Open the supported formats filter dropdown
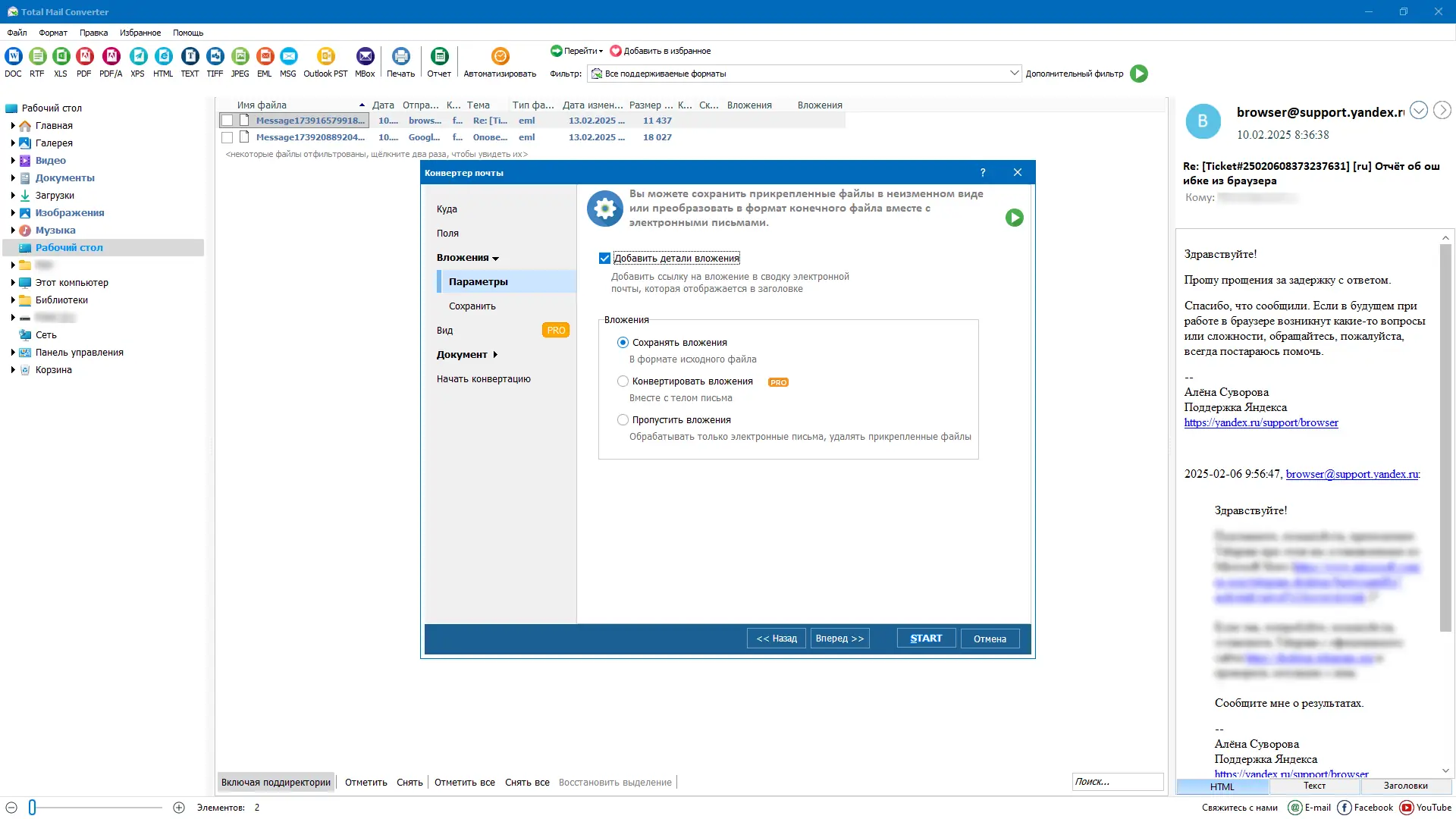Viewport: 1456px width, 819px height. point(1014,74)
